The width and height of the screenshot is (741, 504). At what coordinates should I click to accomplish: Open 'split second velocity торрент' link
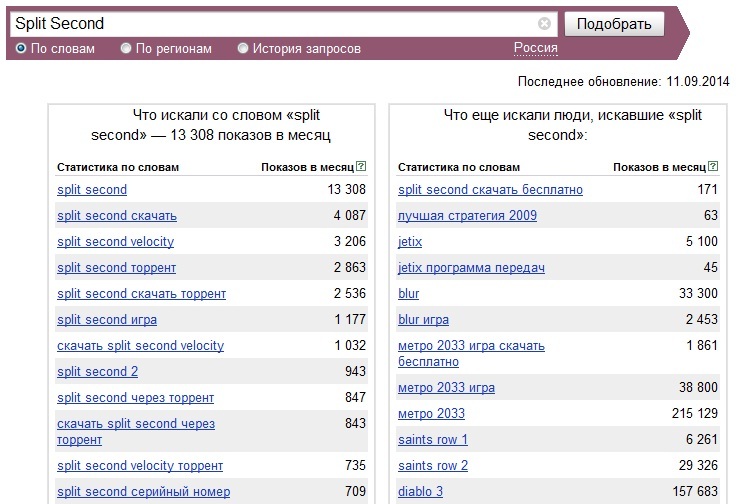tap(140, 466)
